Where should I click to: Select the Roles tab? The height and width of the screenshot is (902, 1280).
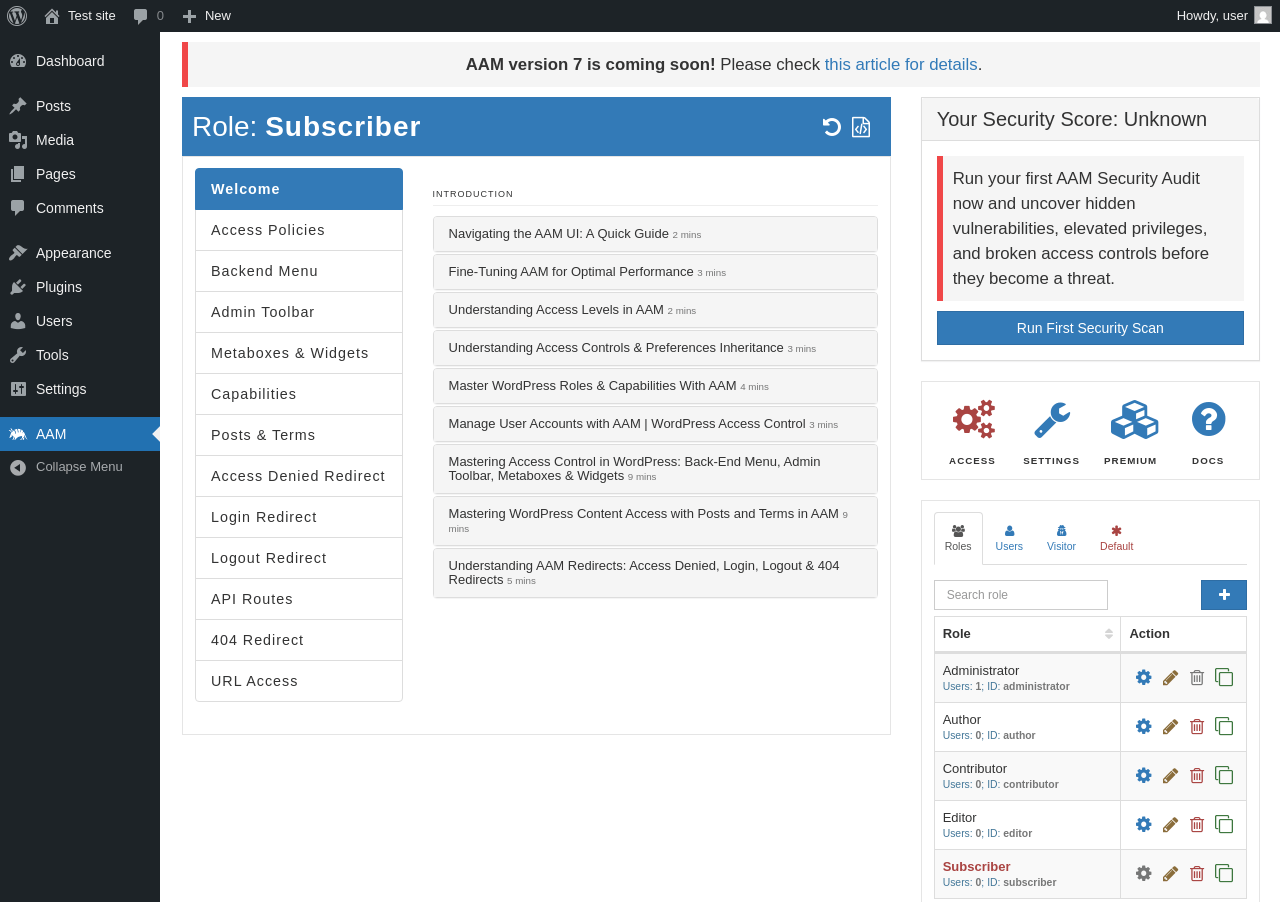[x=958, y=538]
